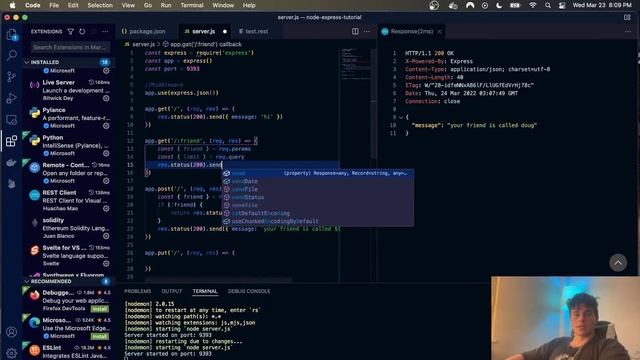This screenshot has width=640, height=360.
Task: Open REST Client extension manage gear
Action: pyautogui.click(x=106, y=209)
